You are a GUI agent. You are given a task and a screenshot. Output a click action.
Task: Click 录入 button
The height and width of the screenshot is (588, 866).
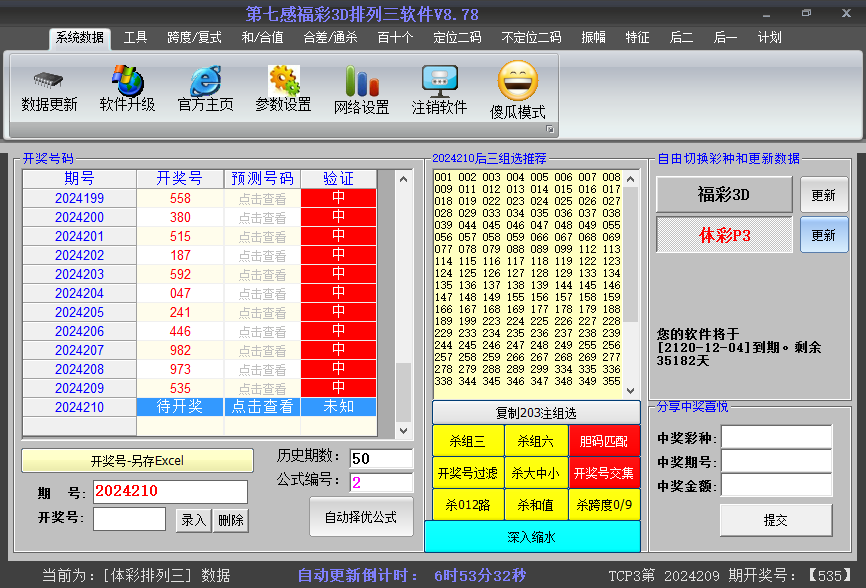[193, 520]
